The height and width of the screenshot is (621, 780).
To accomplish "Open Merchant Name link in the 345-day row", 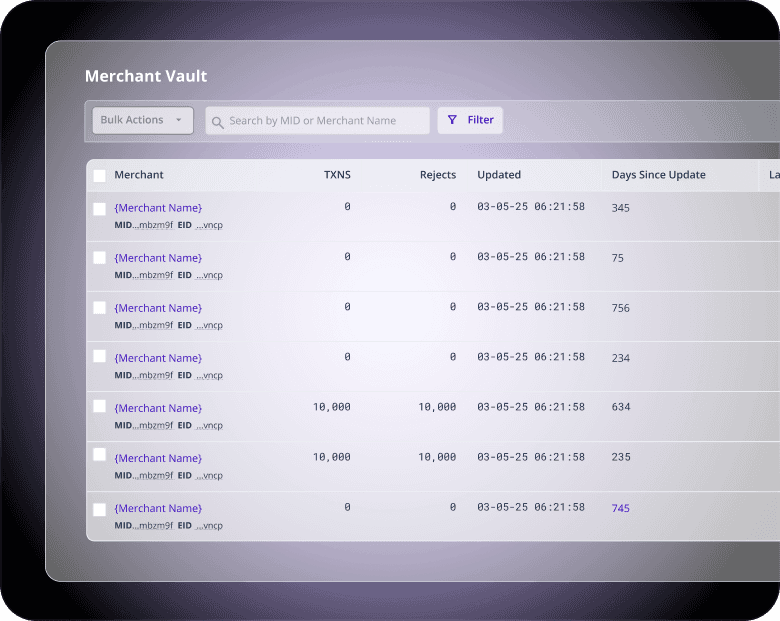I will [158, 208].
